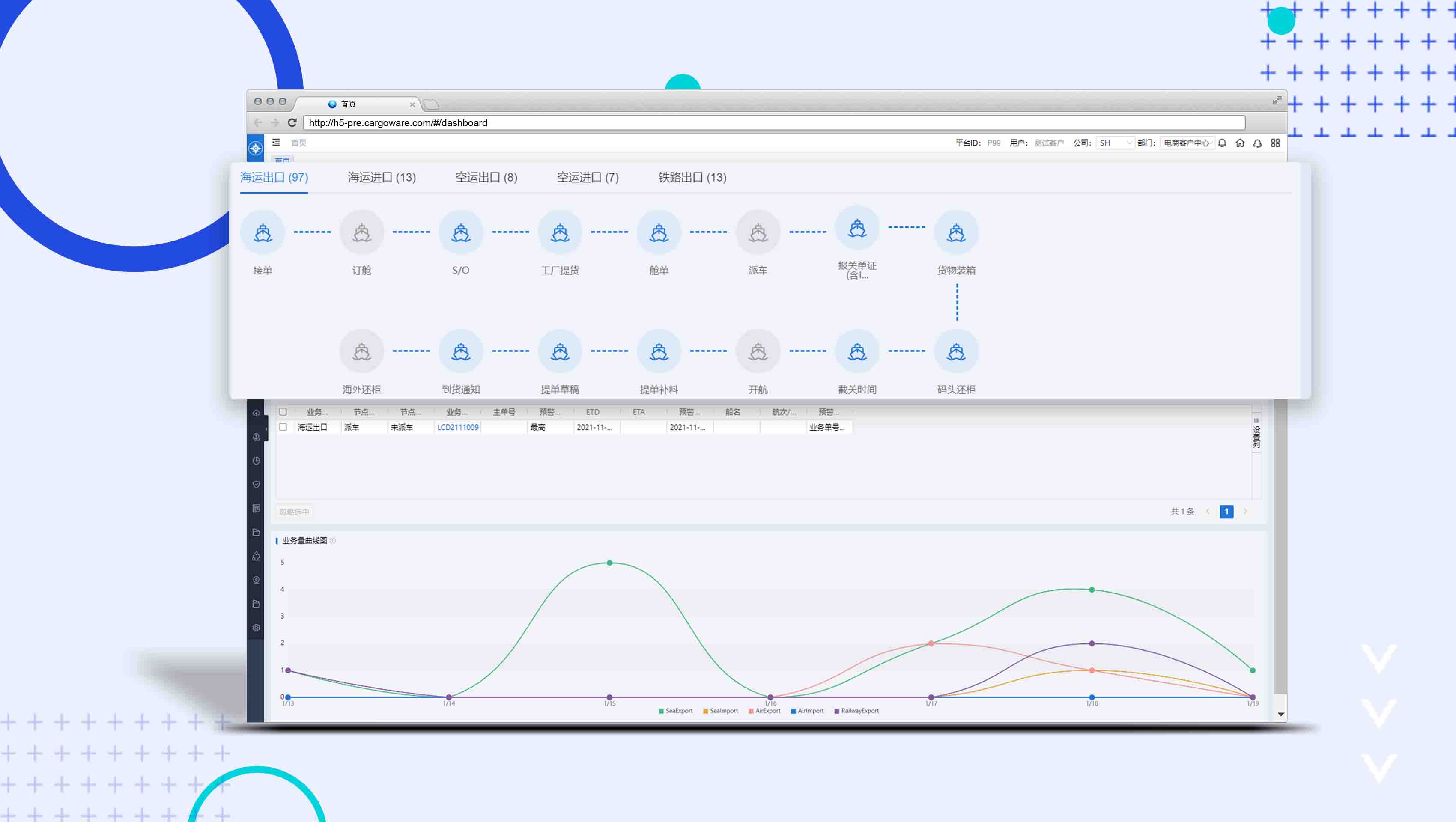Screen dimensions: 1456x822
Task: Toggle AirExport series in chart legend
Action: 764,711
